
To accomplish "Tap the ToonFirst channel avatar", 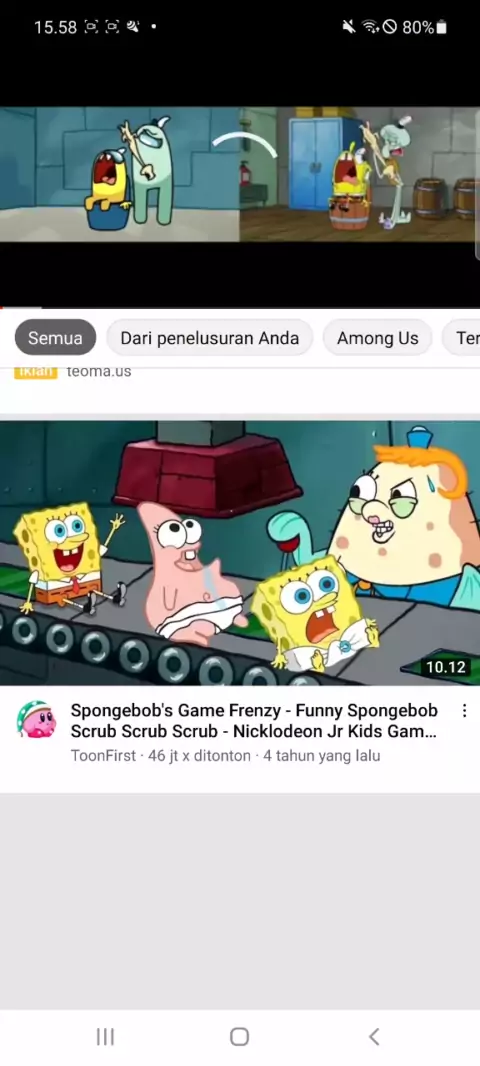I will pyautogui.click(x=36, y=720).
